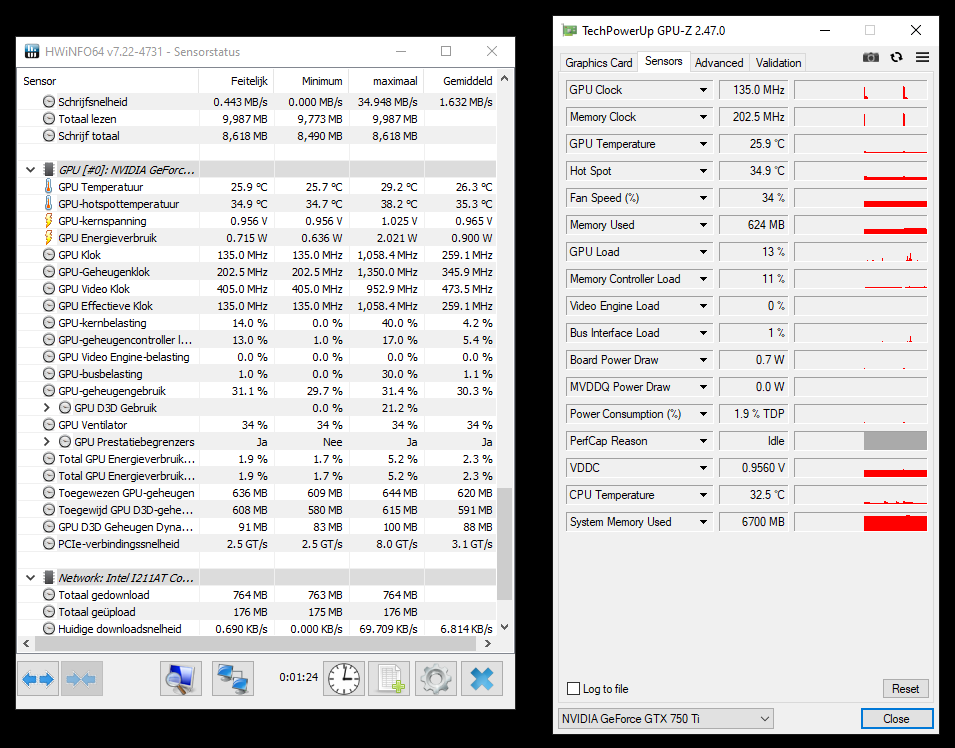Click HWiNFO remote network computers icon
This screenshot has width=955, height=748.
pyautogui.click(x=233, y=679)
